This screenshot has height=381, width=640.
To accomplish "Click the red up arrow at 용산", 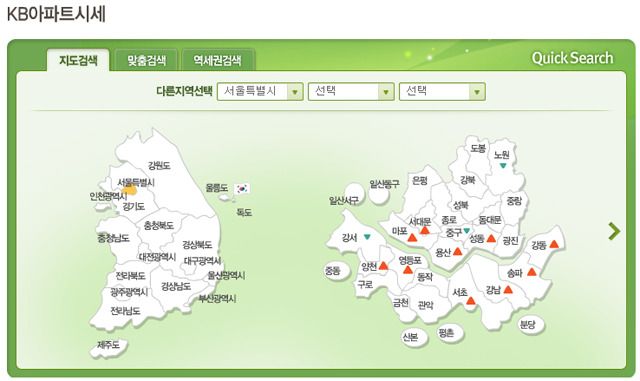I will click(x=458, y=252).
